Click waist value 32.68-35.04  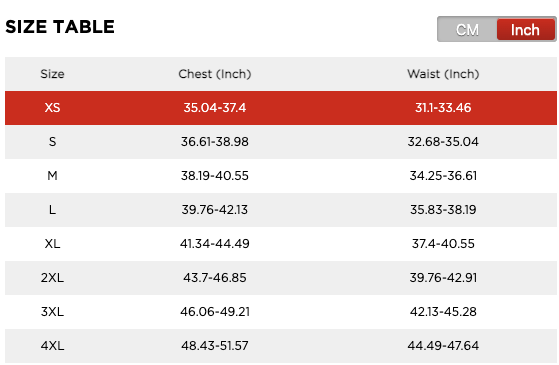click(x=443, y=142)
